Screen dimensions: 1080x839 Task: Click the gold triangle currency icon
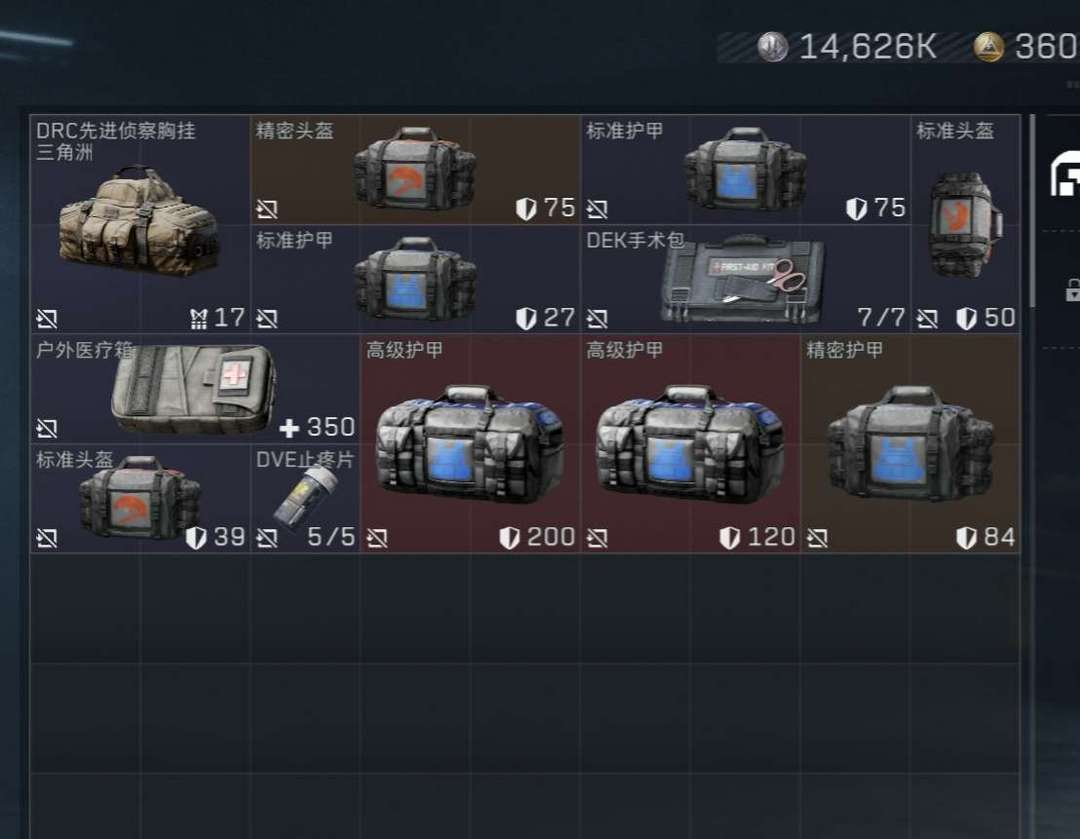pyautogui.click(x=988, y=47)
